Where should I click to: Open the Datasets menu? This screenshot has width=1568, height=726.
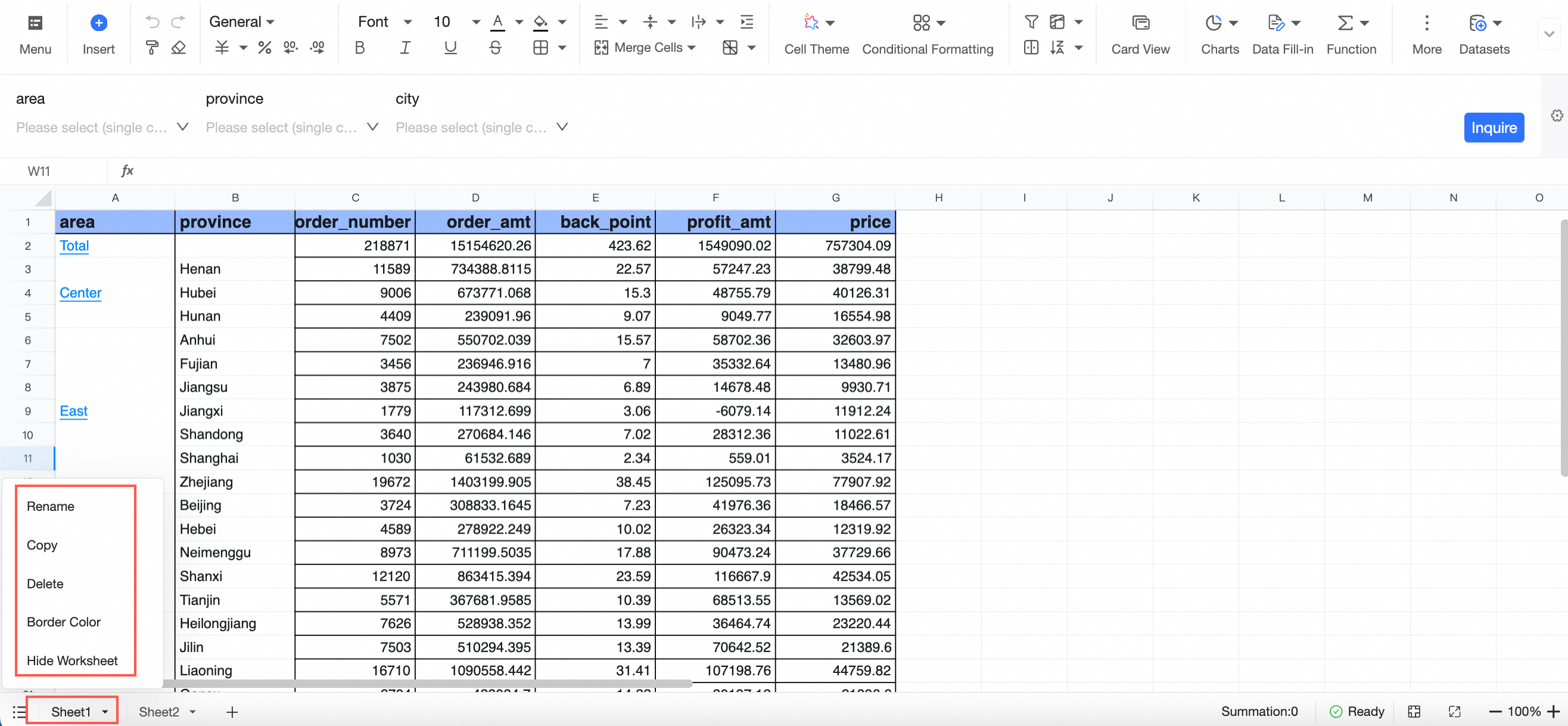point(1484,35)
